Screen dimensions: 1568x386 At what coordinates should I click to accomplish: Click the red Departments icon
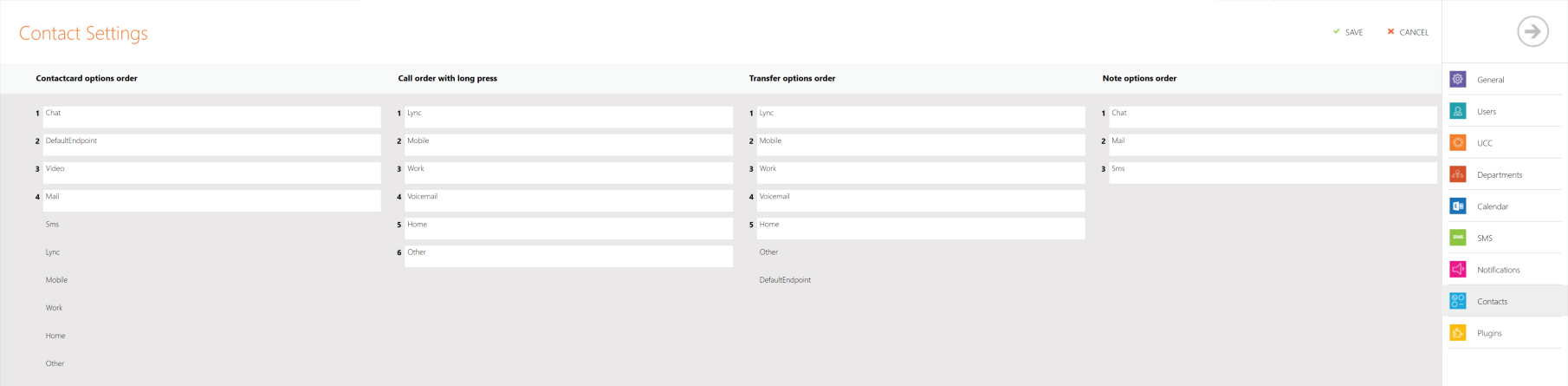point(1458,174)
